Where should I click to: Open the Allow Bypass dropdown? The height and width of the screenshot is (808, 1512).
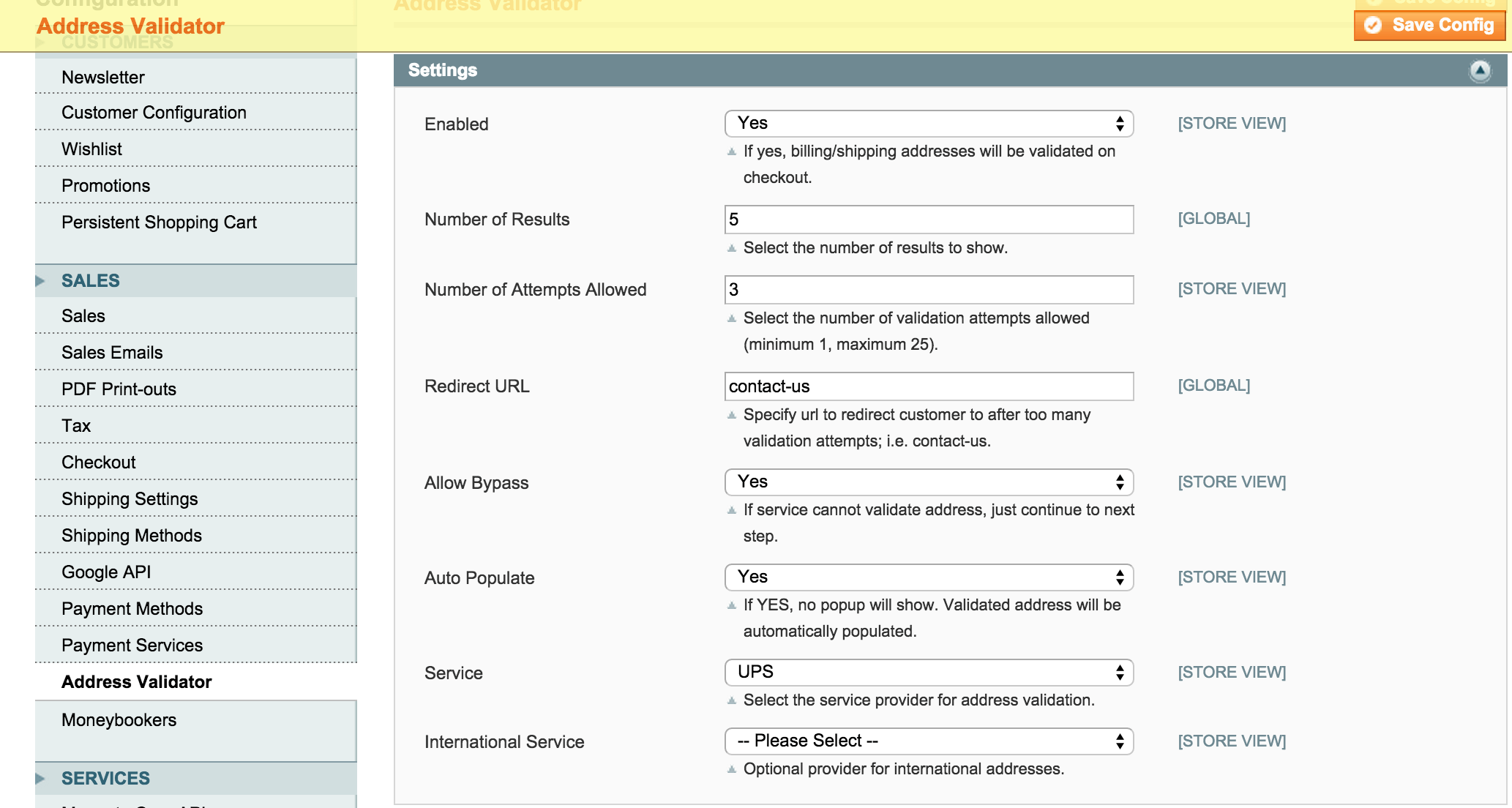(x=928, y=482)
